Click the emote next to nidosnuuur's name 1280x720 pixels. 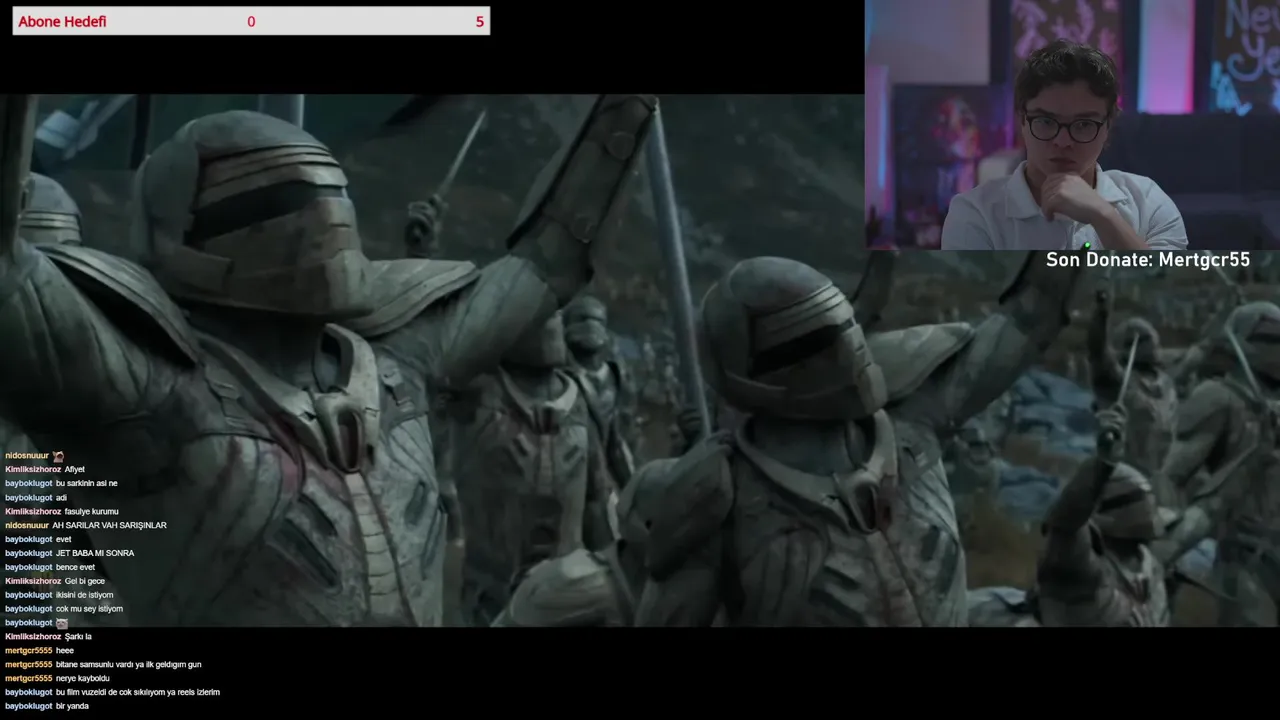click(x=58, y=456)
